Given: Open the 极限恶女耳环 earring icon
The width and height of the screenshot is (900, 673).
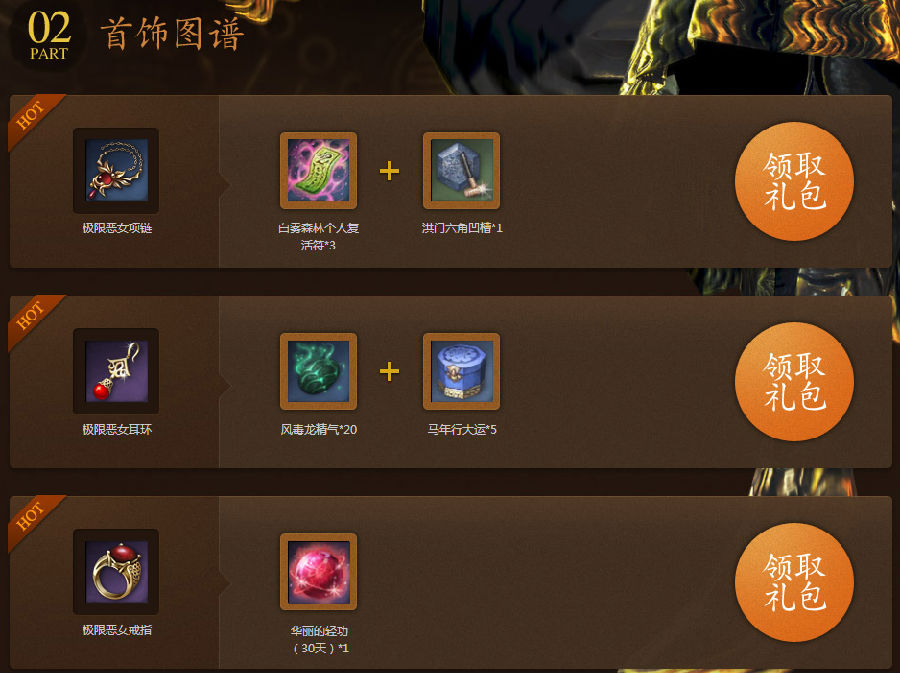Looking at the screenshot, I should [116, 371].
